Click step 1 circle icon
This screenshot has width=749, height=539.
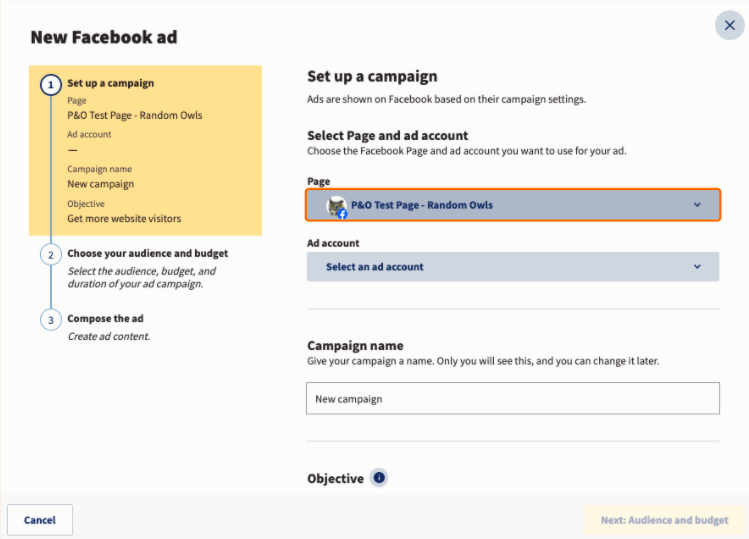(51, 85)
